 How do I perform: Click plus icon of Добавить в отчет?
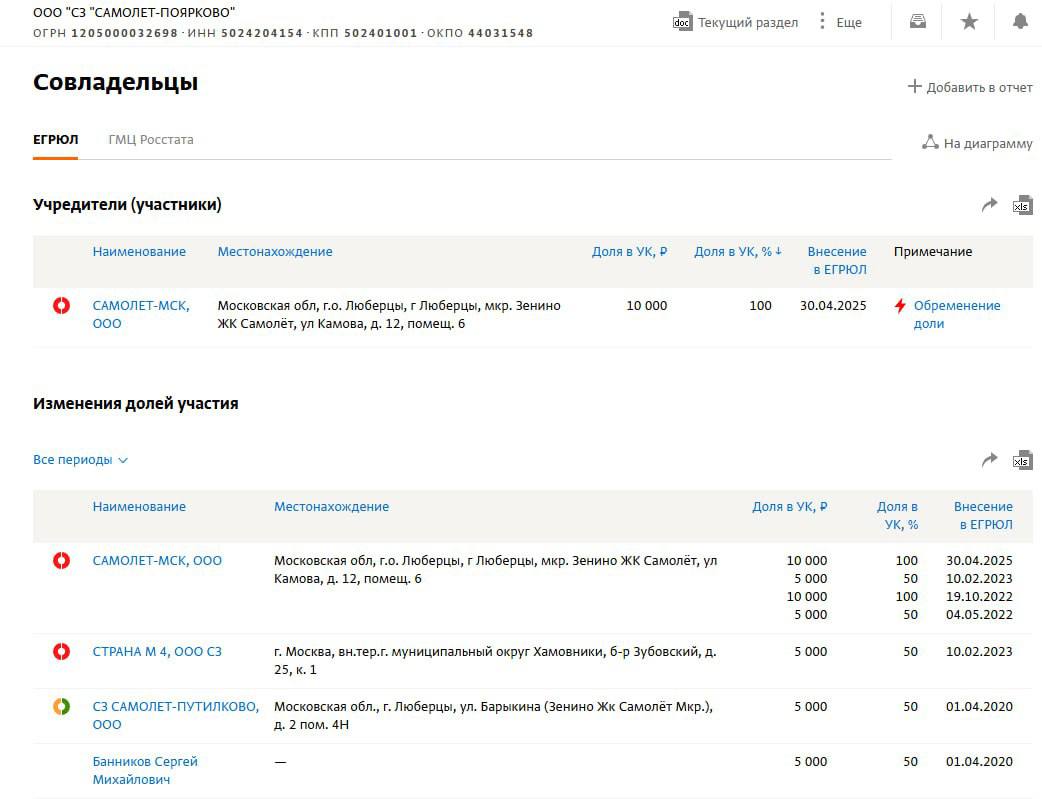pos(914,86)
